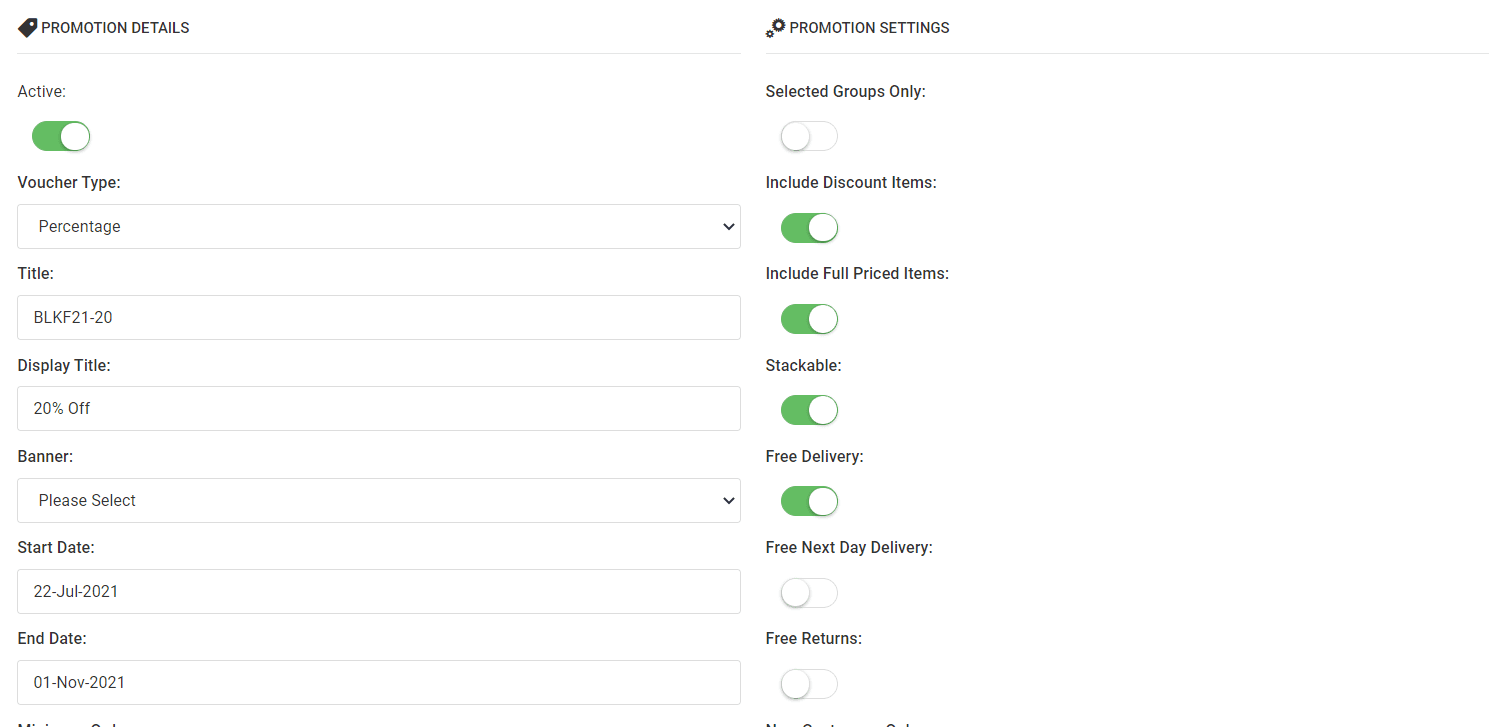The width and height of the screenshot is (1492, 727).
Task: Disable the Include Discount Items toggle
Action: click(x=809, y=228)
